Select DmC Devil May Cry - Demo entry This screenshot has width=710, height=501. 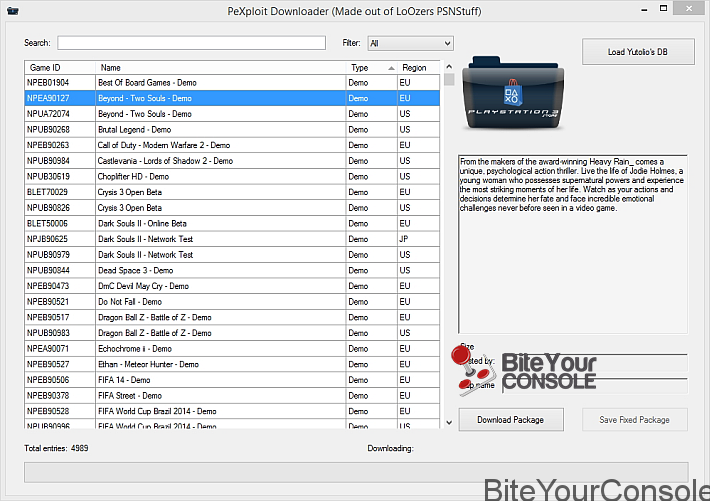tap(232, 286)
